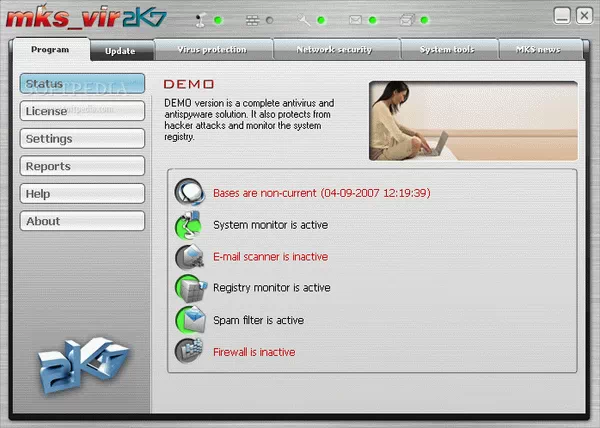Click the registry cube icon in header

point(407,20)
